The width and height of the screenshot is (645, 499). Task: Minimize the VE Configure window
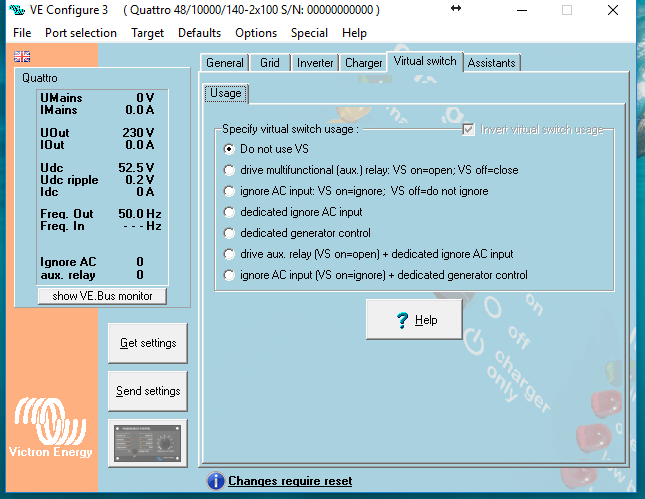coord(522,10)
